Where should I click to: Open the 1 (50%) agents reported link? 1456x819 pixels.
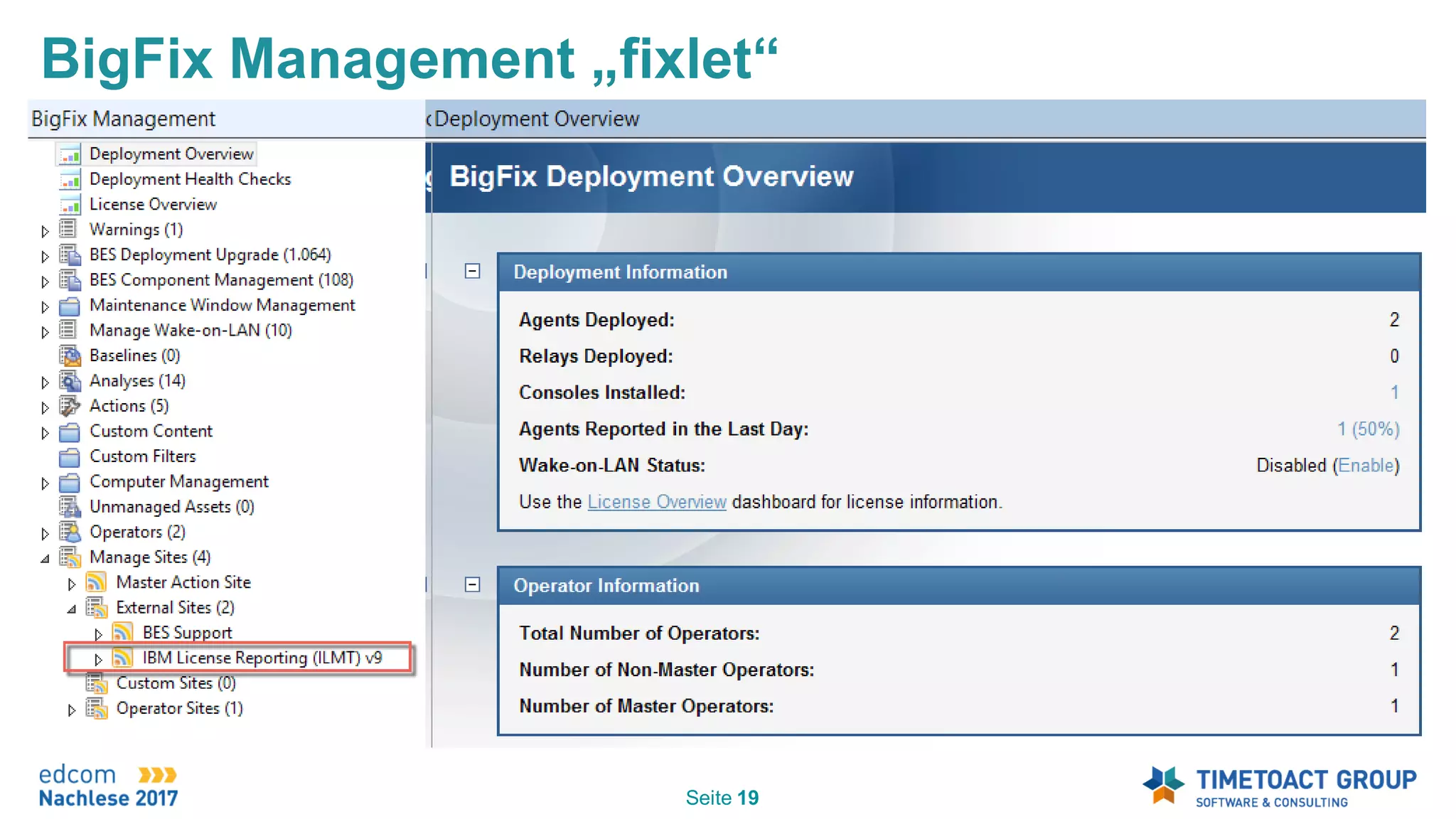(1369, 429)
